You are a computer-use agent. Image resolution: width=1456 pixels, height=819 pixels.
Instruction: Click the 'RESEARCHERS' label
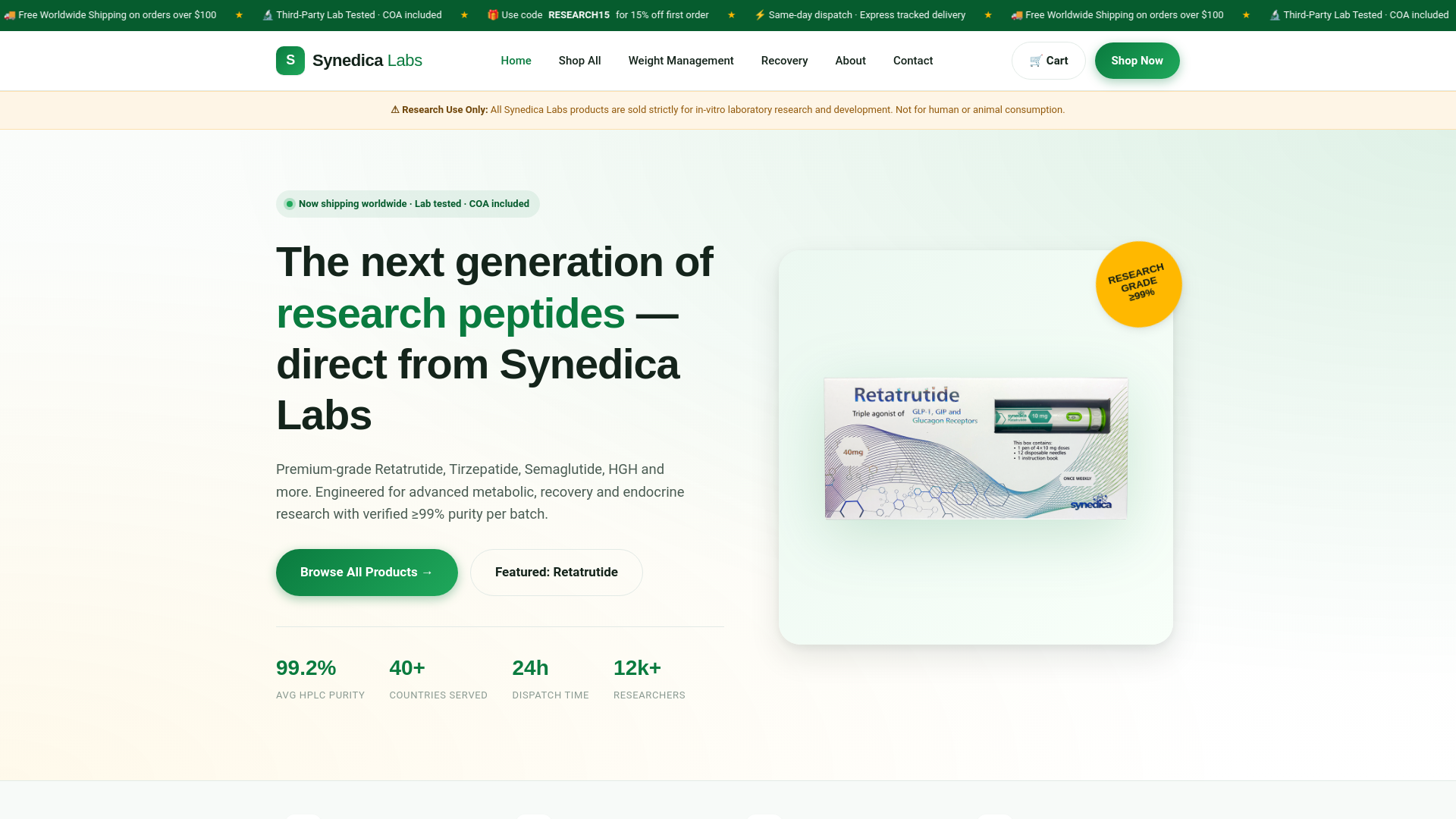649,695
